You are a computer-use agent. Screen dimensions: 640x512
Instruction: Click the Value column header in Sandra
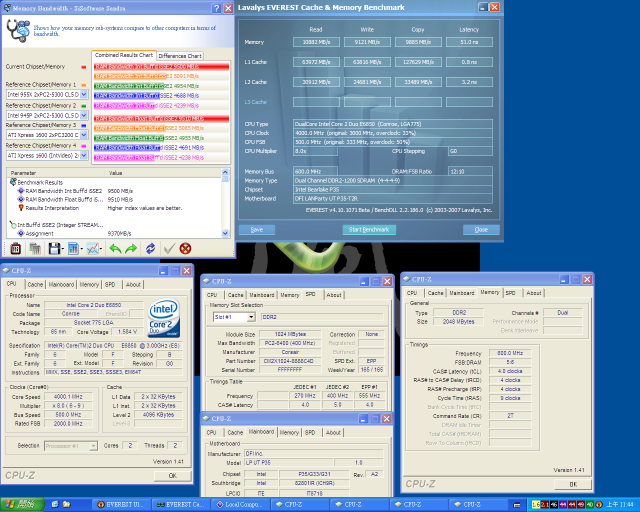click(163, 173)
